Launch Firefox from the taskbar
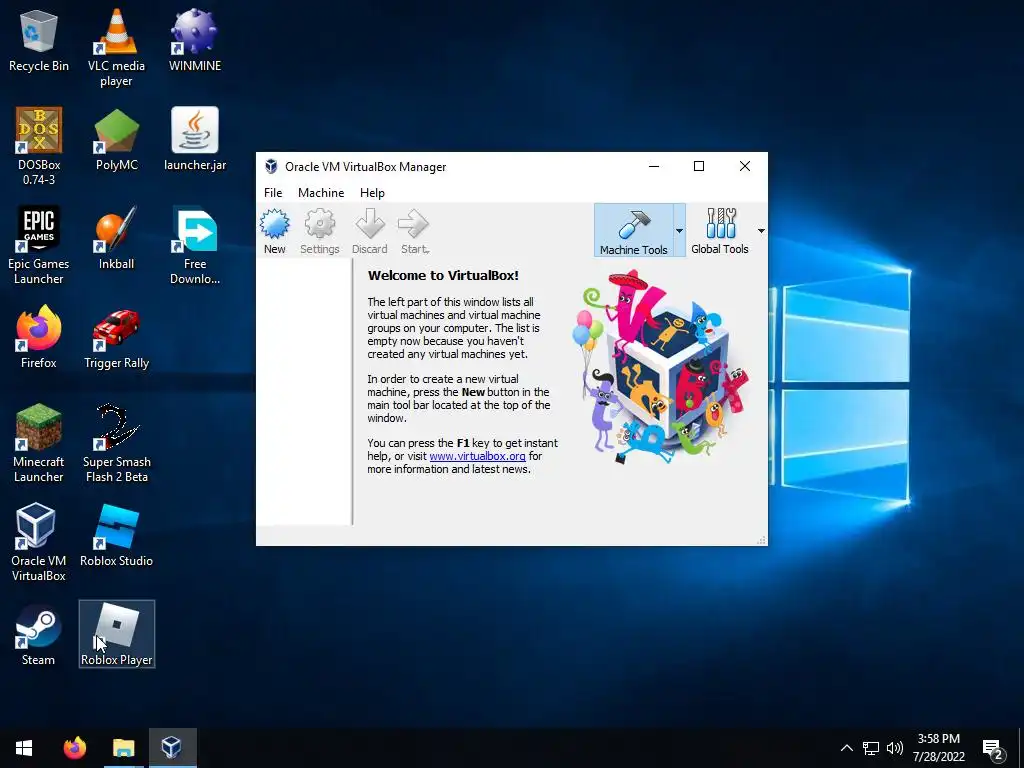Screen dimensions: 1024x768 click(x=74, y=748)
